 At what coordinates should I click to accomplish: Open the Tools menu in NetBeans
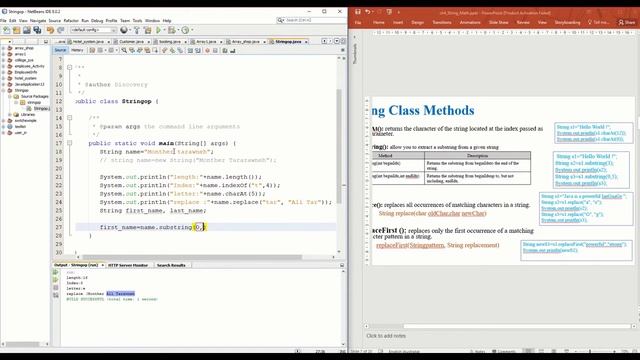138,20
